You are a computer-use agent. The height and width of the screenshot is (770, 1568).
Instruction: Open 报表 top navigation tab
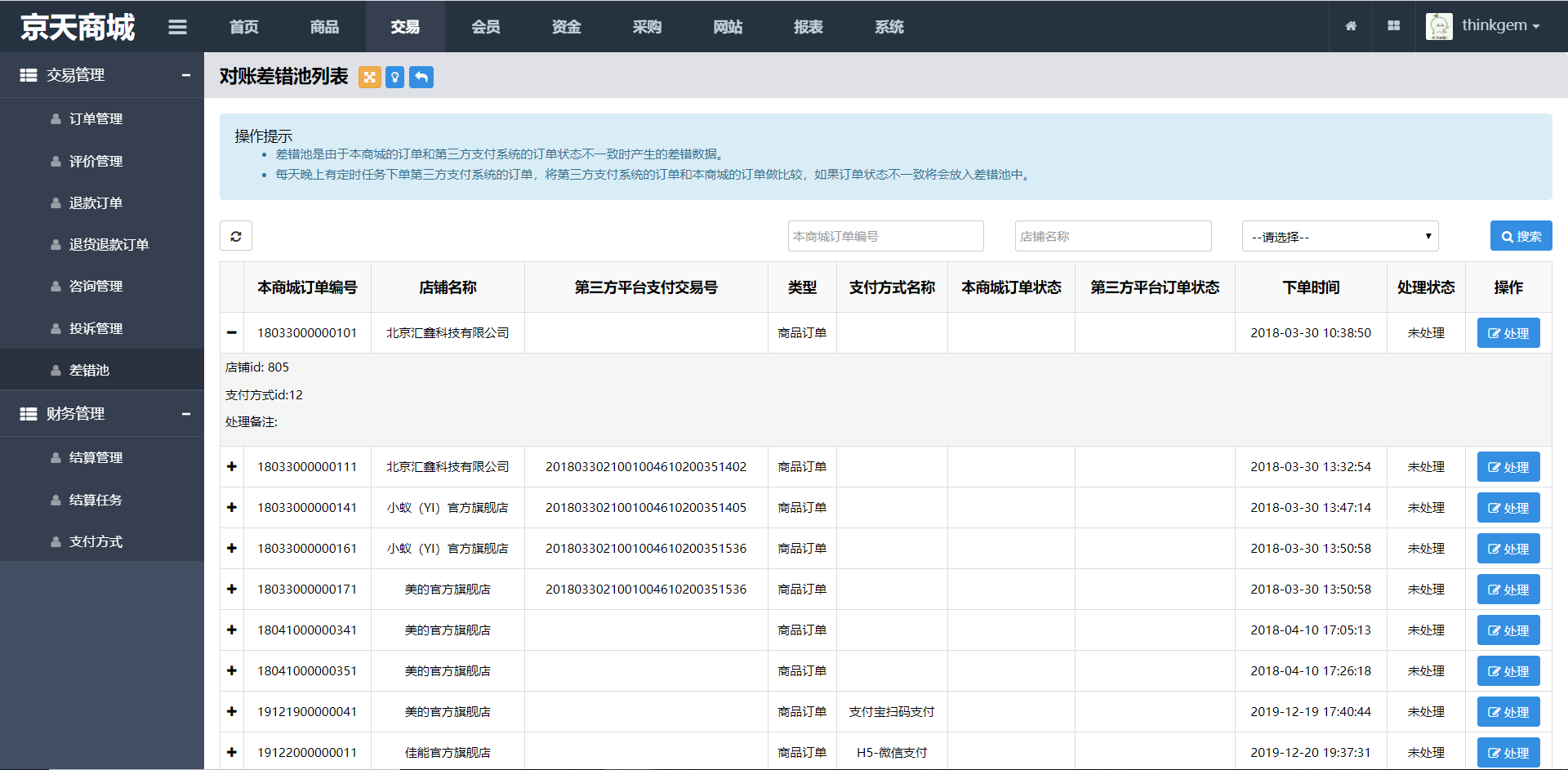(808, 27)
